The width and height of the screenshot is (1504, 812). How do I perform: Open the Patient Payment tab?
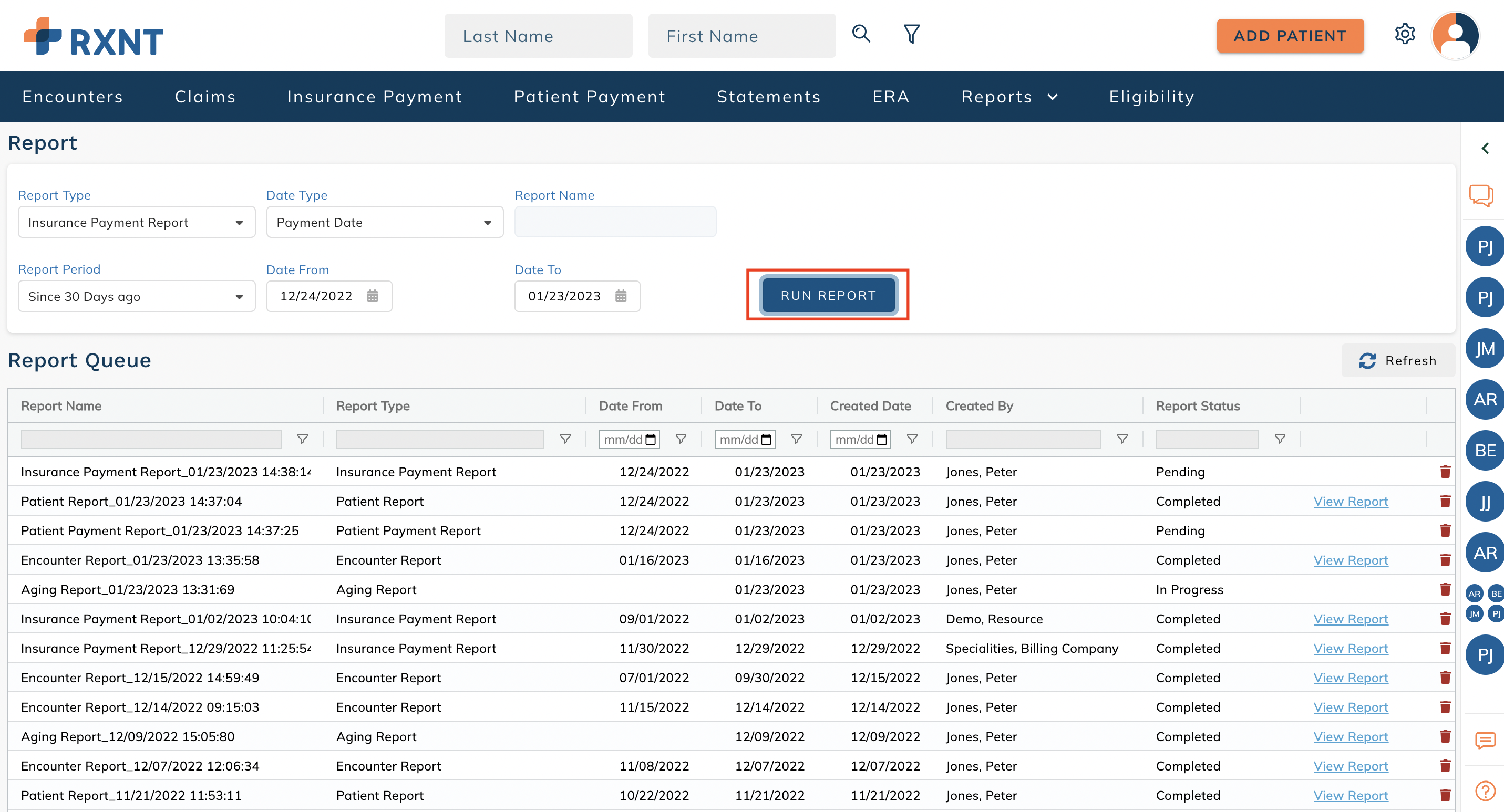[x=589, y=97]
